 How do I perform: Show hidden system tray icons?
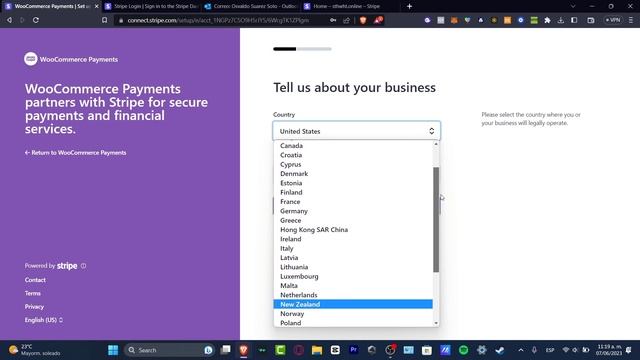click(x=521, y=350)
